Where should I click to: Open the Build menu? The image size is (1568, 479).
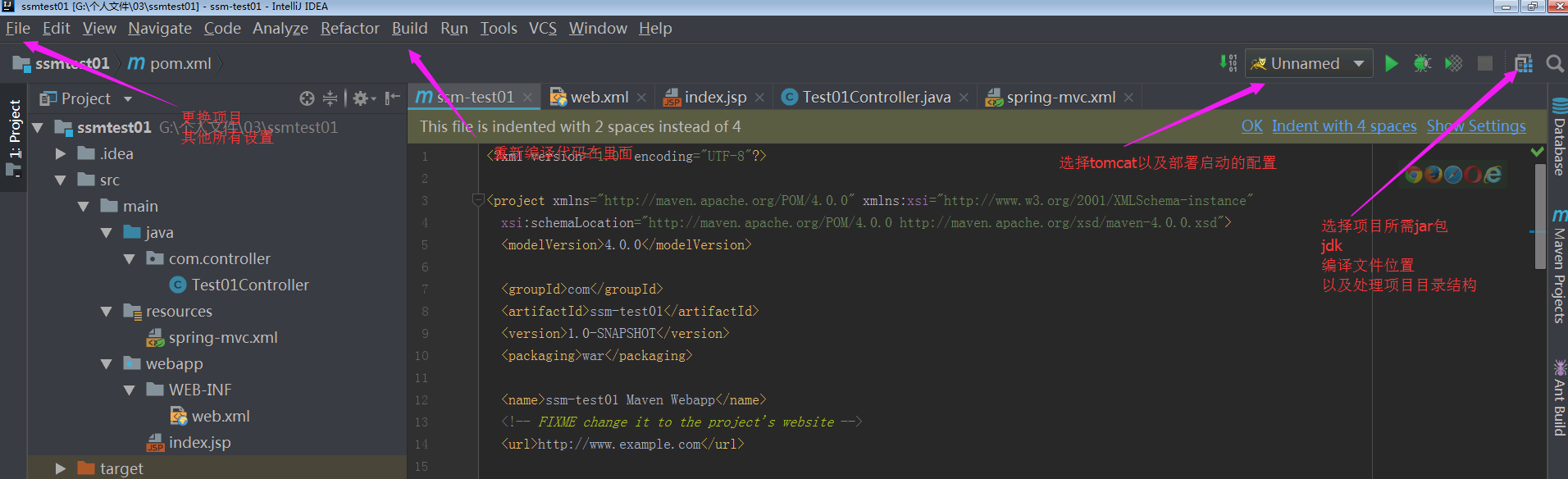click(x=409, y=28)
